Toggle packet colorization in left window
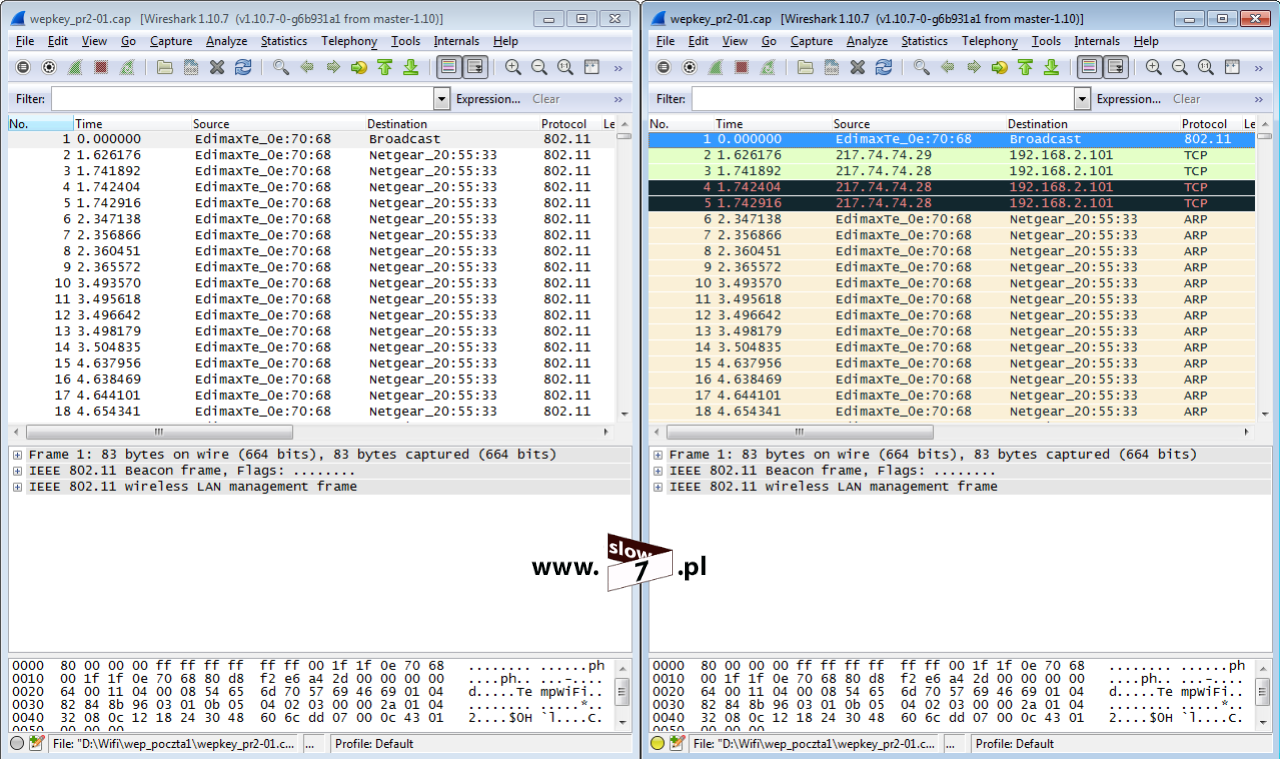 (448, 67)
